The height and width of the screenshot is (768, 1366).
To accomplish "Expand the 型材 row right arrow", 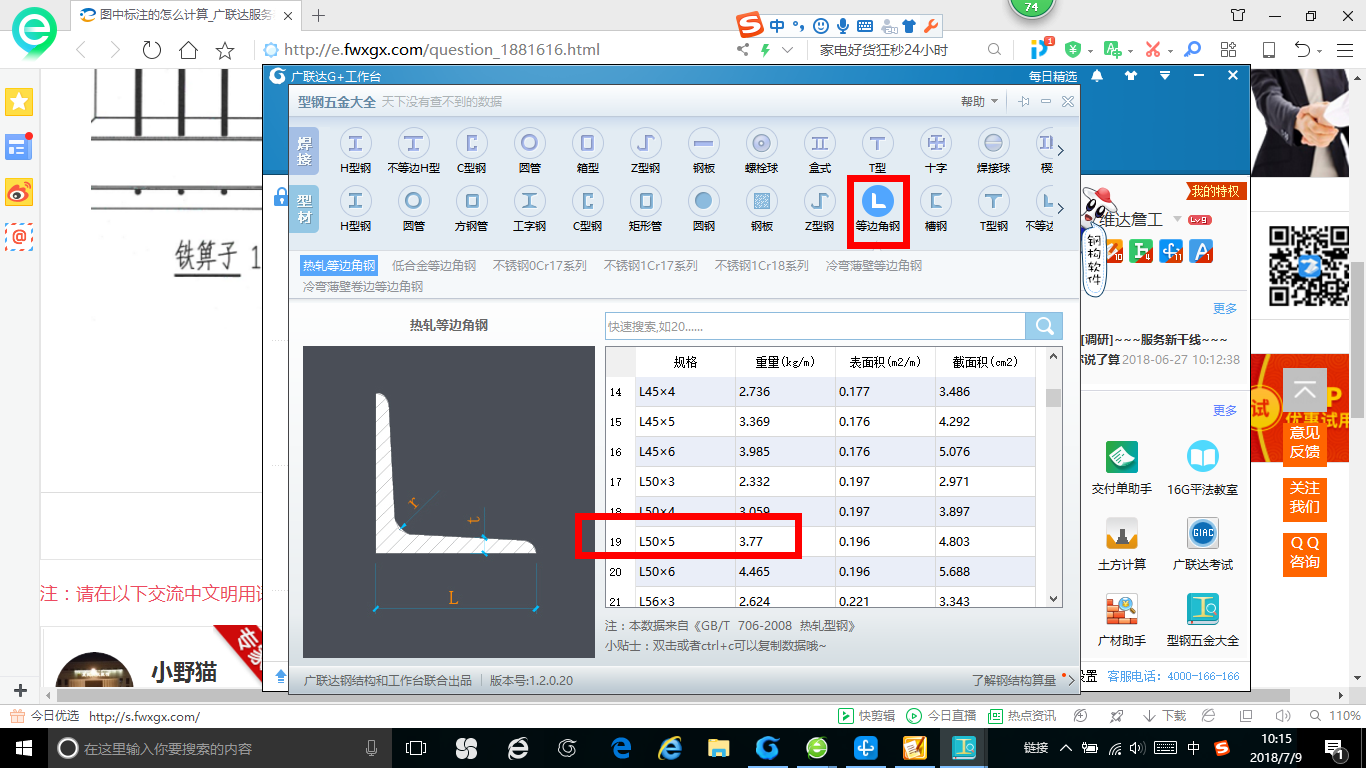I will tap(1060, 208).
